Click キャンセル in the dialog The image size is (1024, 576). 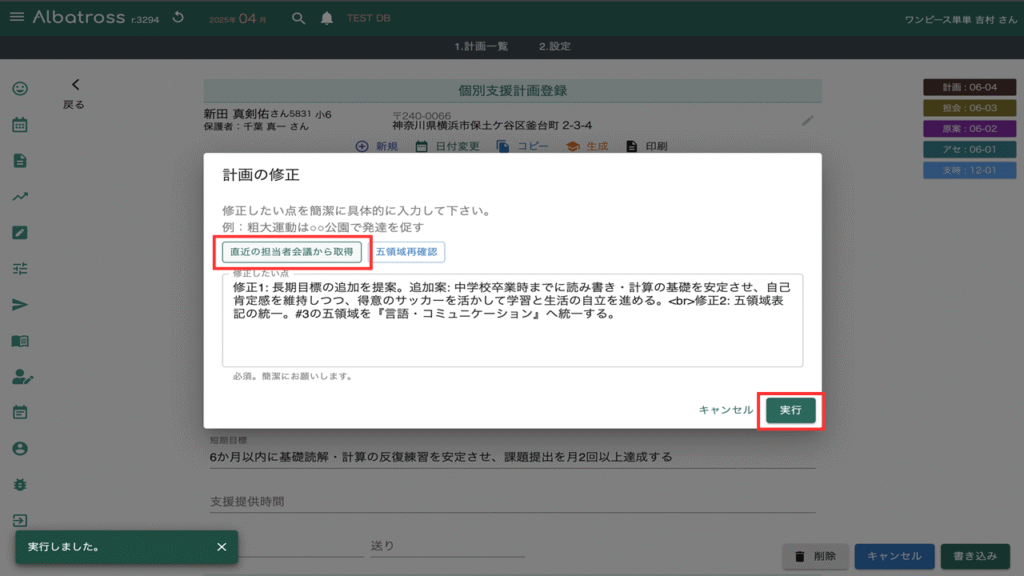(726, 410)
